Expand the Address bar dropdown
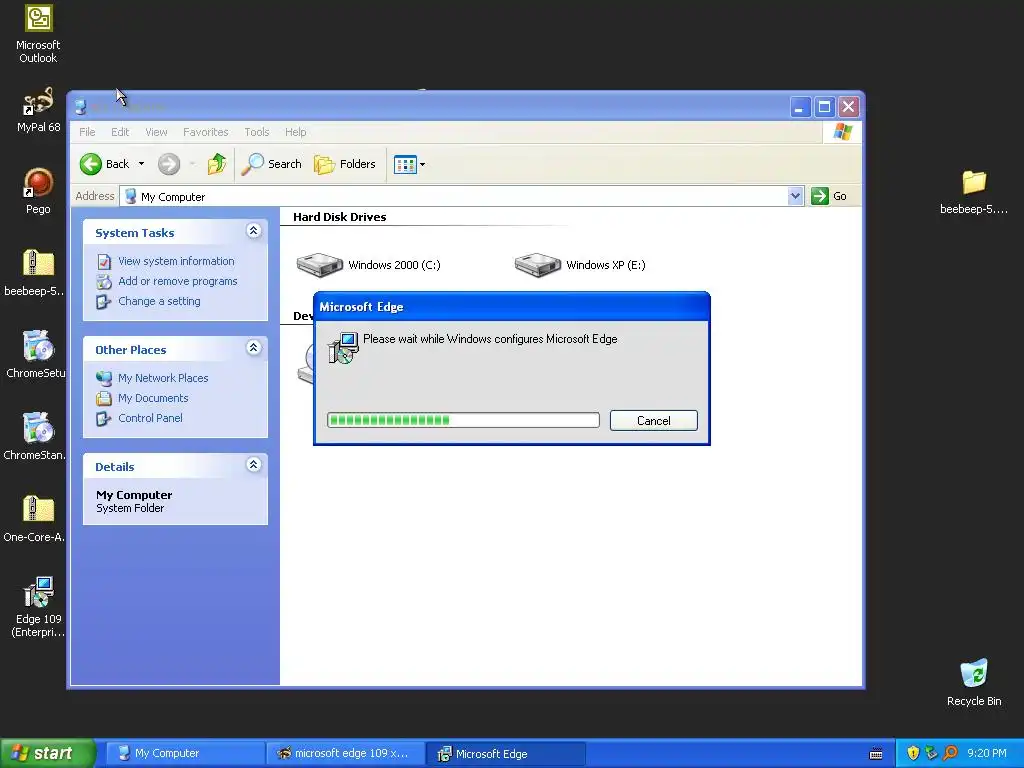The width and height of the screenshot is (1024, 768). (795, 196)
